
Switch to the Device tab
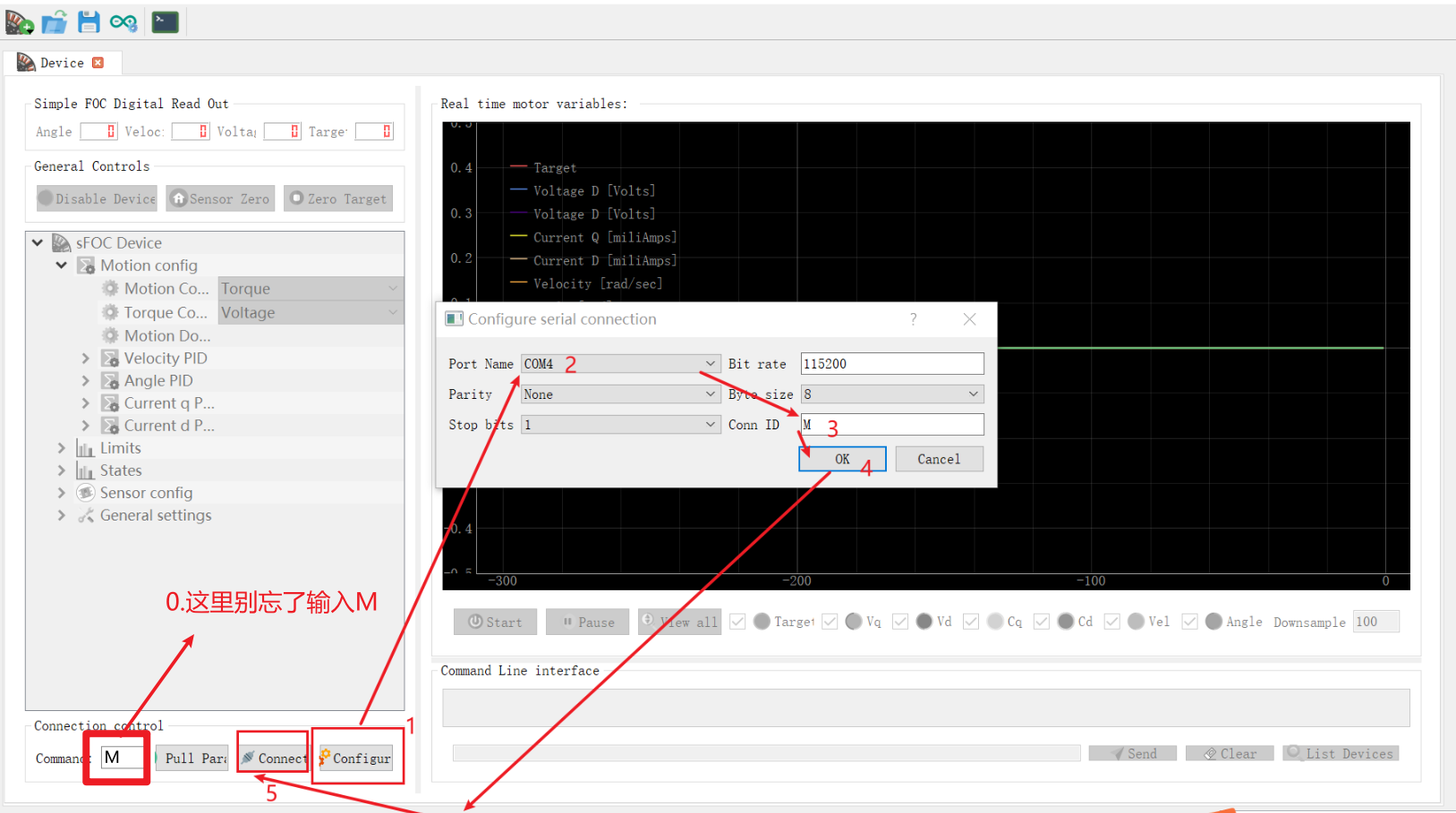(62, 62)
